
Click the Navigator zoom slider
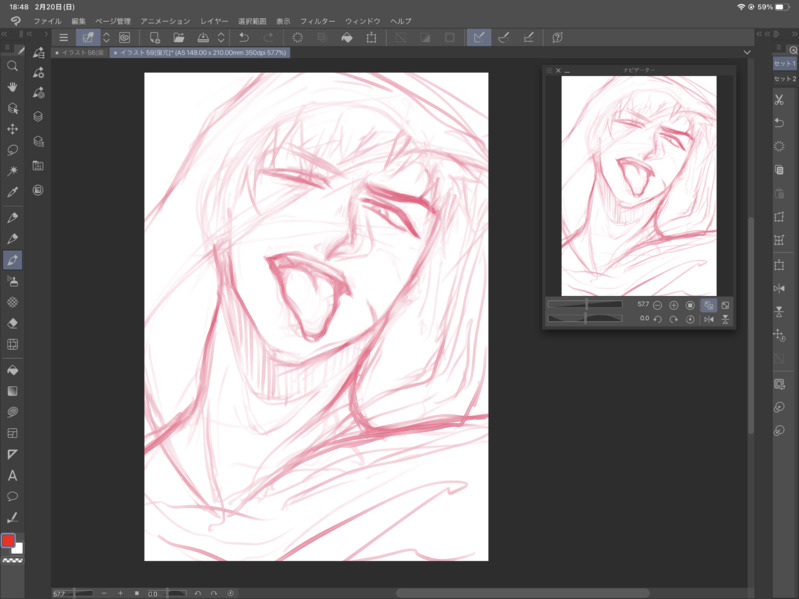coord(585,305)
